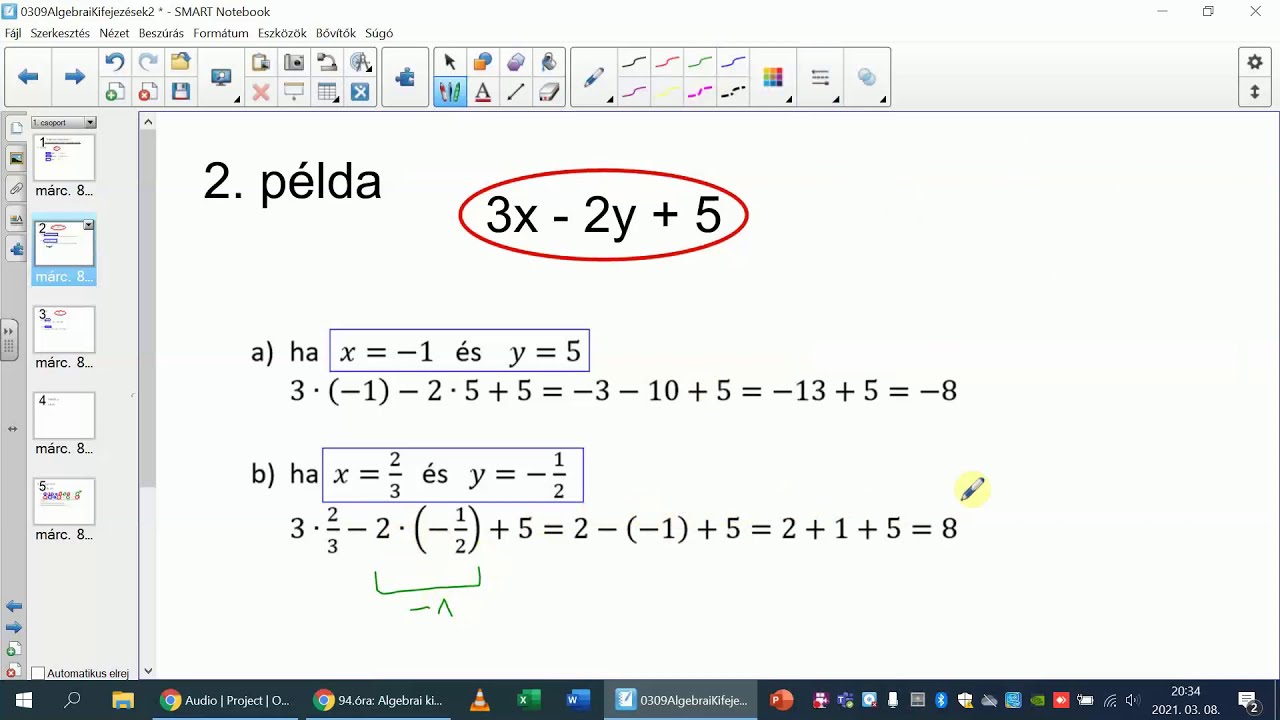This screenshot has width=1280, height=720.
Task: Select page 3 thumbnail
Action: click(x=64, y=330)
